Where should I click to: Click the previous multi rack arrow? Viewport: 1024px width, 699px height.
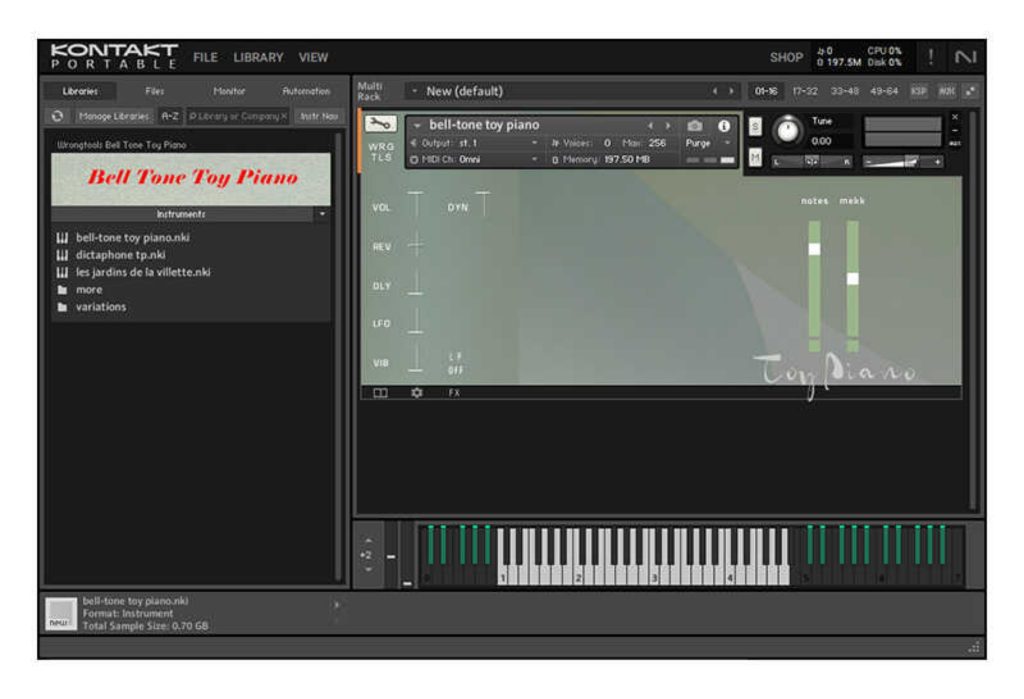[x=714, y=91]
